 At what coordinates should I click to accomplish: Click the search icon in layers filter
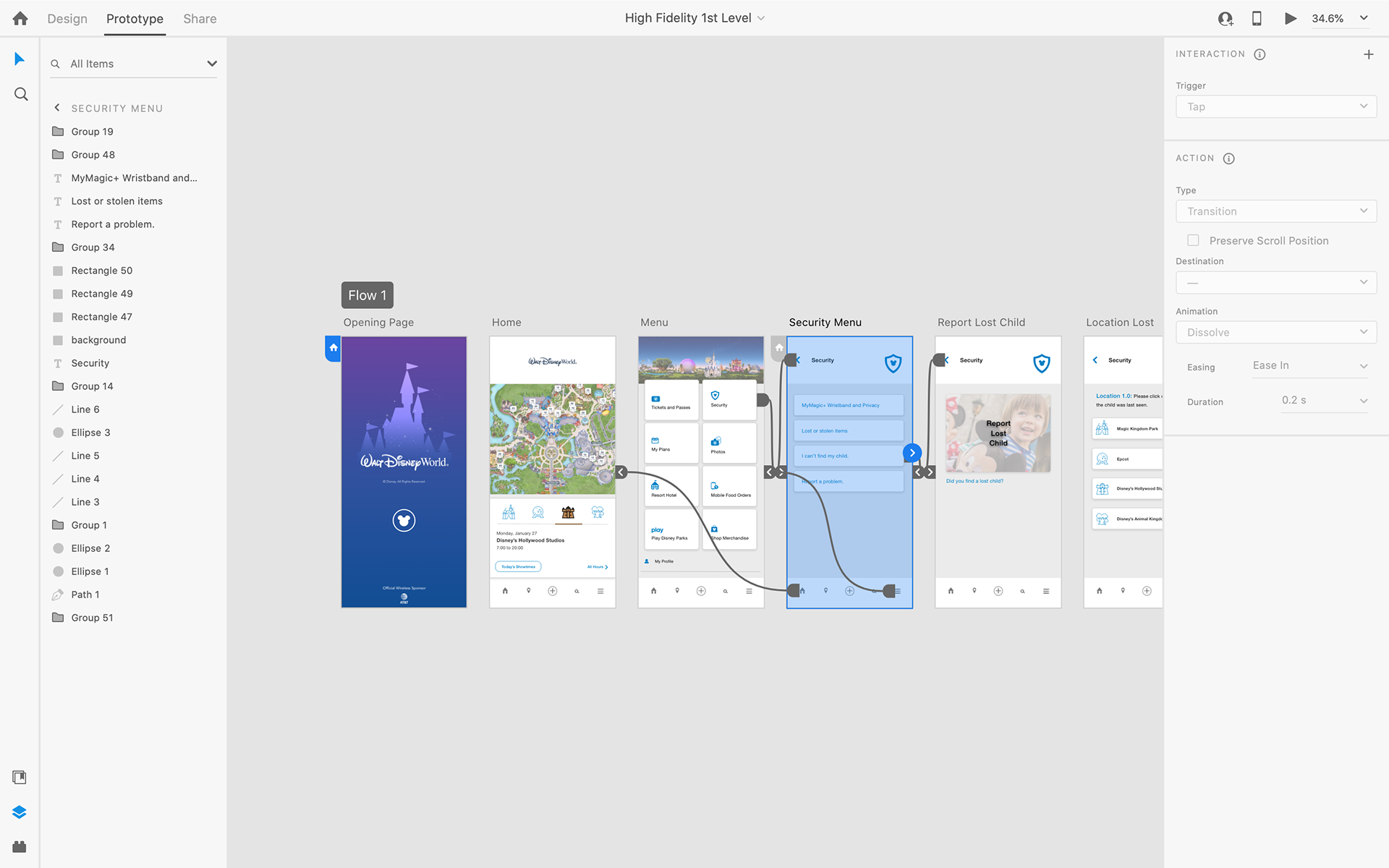click(55, 64)
